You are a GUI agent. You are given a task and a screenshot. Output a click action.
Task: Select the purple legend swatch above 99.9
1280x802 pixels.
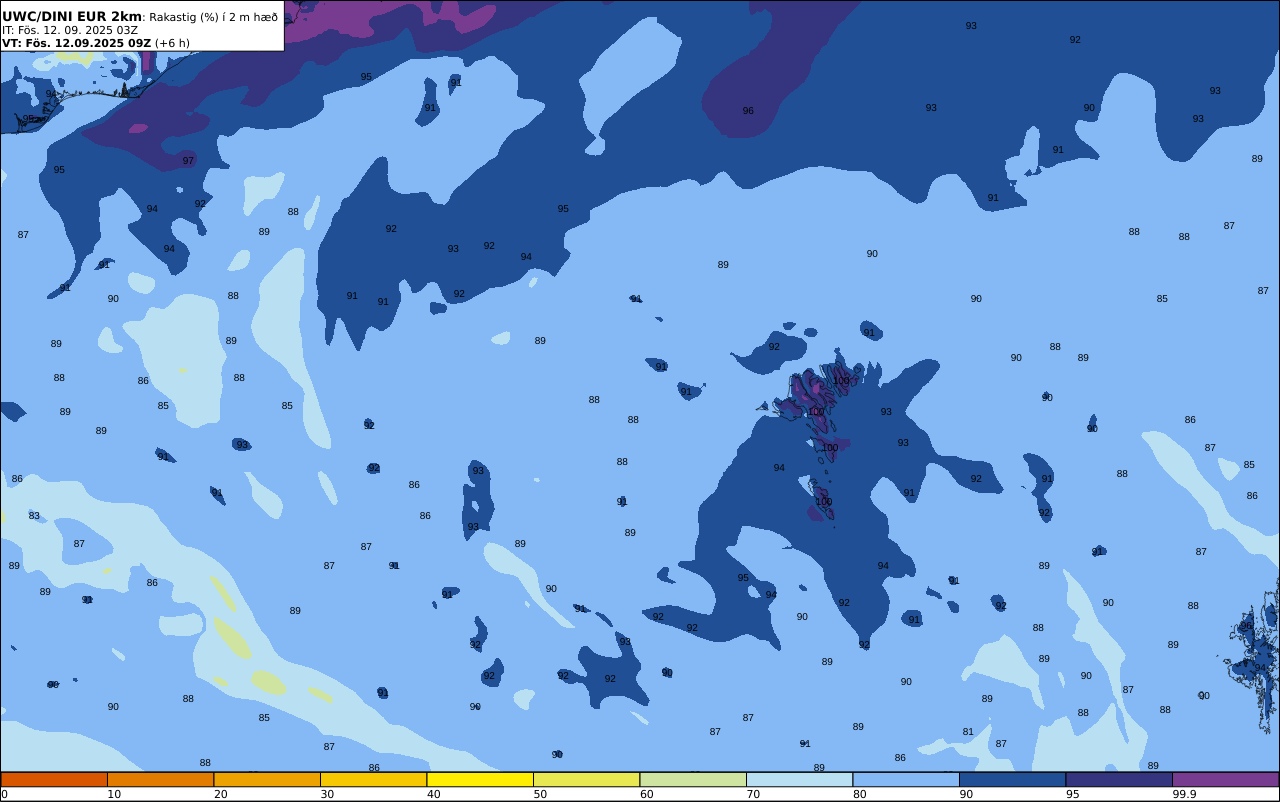(1225, 779)
